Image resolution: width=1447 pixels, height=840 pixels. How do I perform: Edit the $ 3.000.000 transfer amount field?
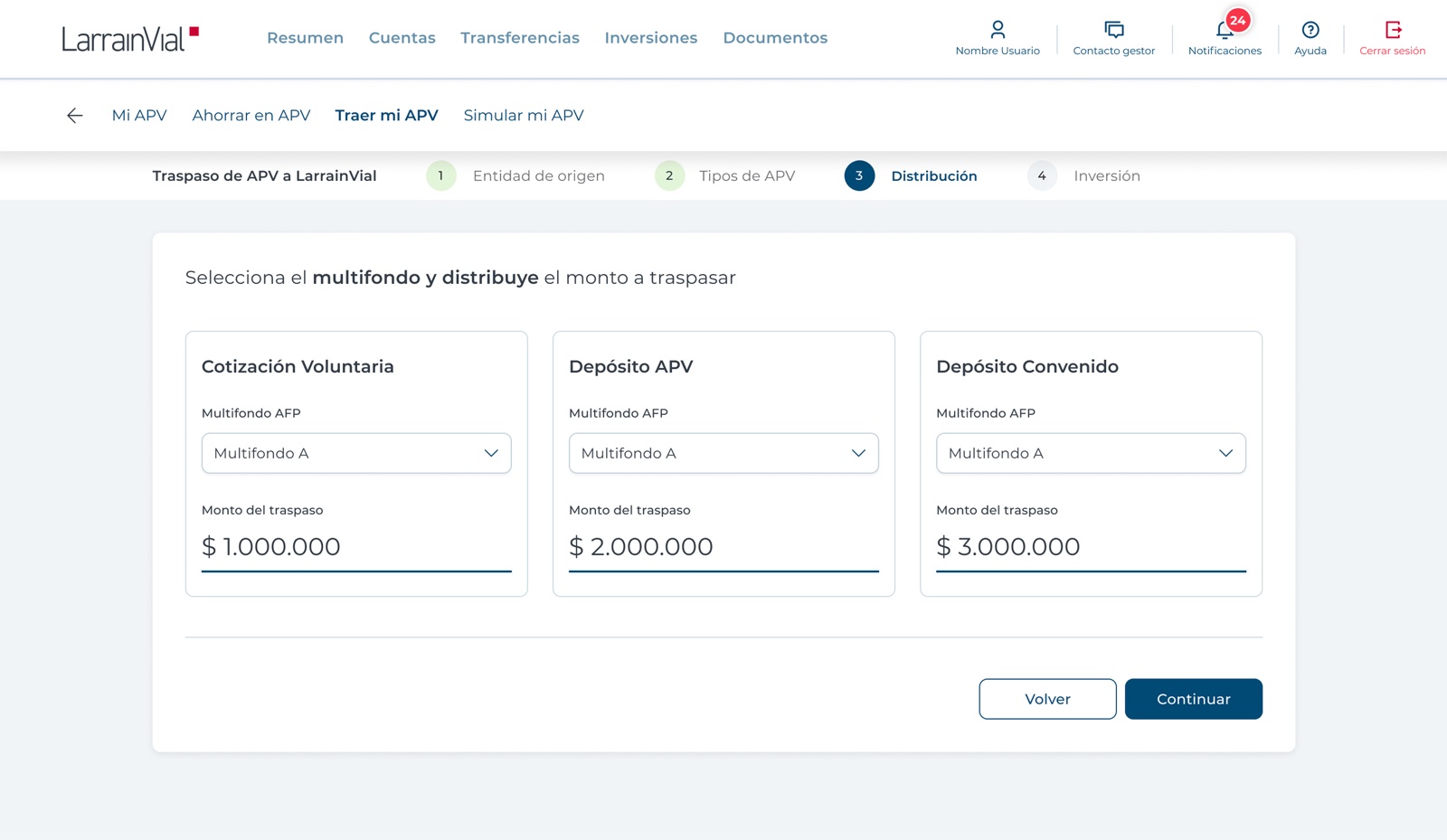[x=1091, y=547]
